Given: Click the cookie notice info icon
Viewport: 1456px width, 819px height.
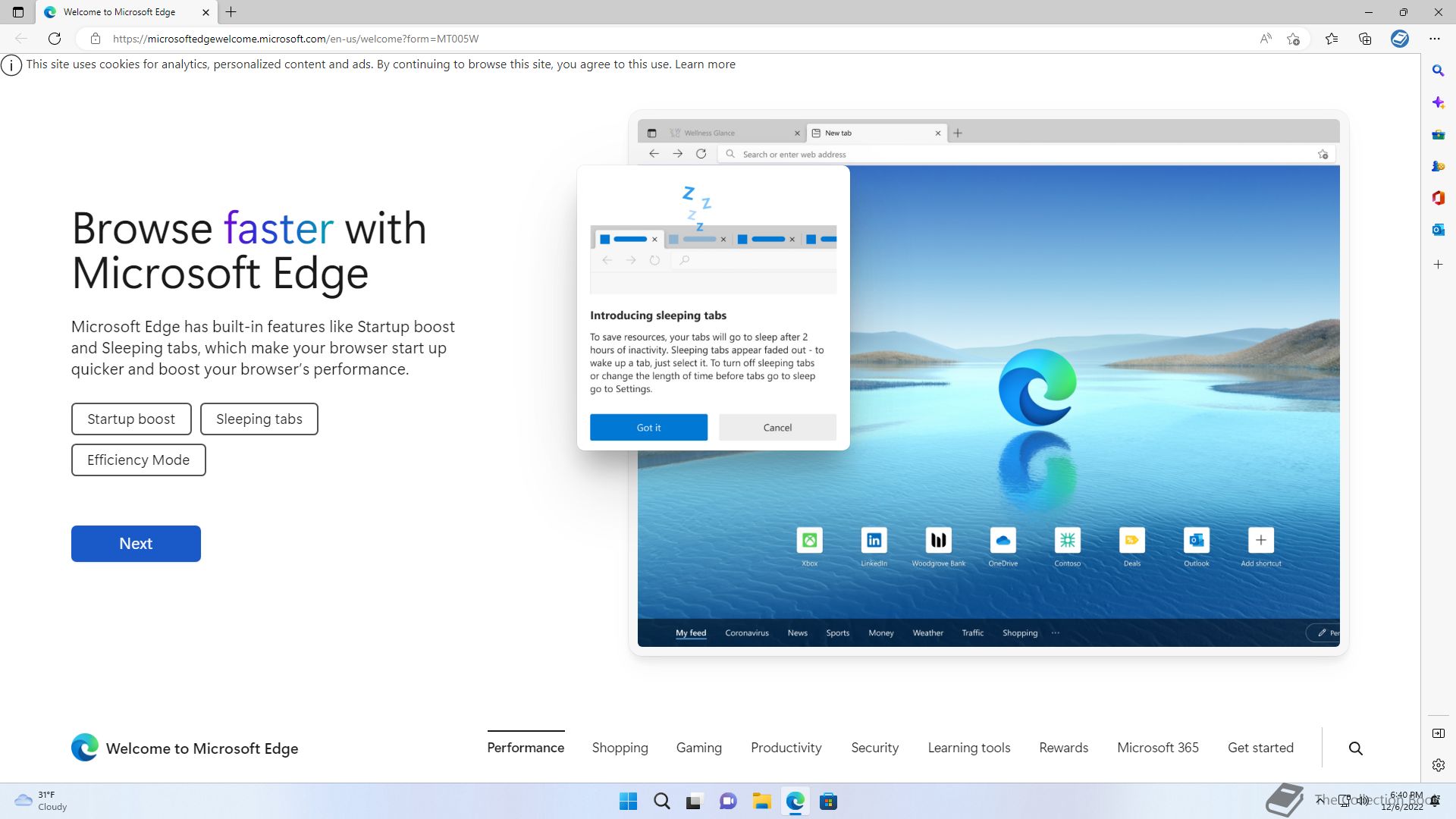Looking at the screenshot, I should click(11, 65).
